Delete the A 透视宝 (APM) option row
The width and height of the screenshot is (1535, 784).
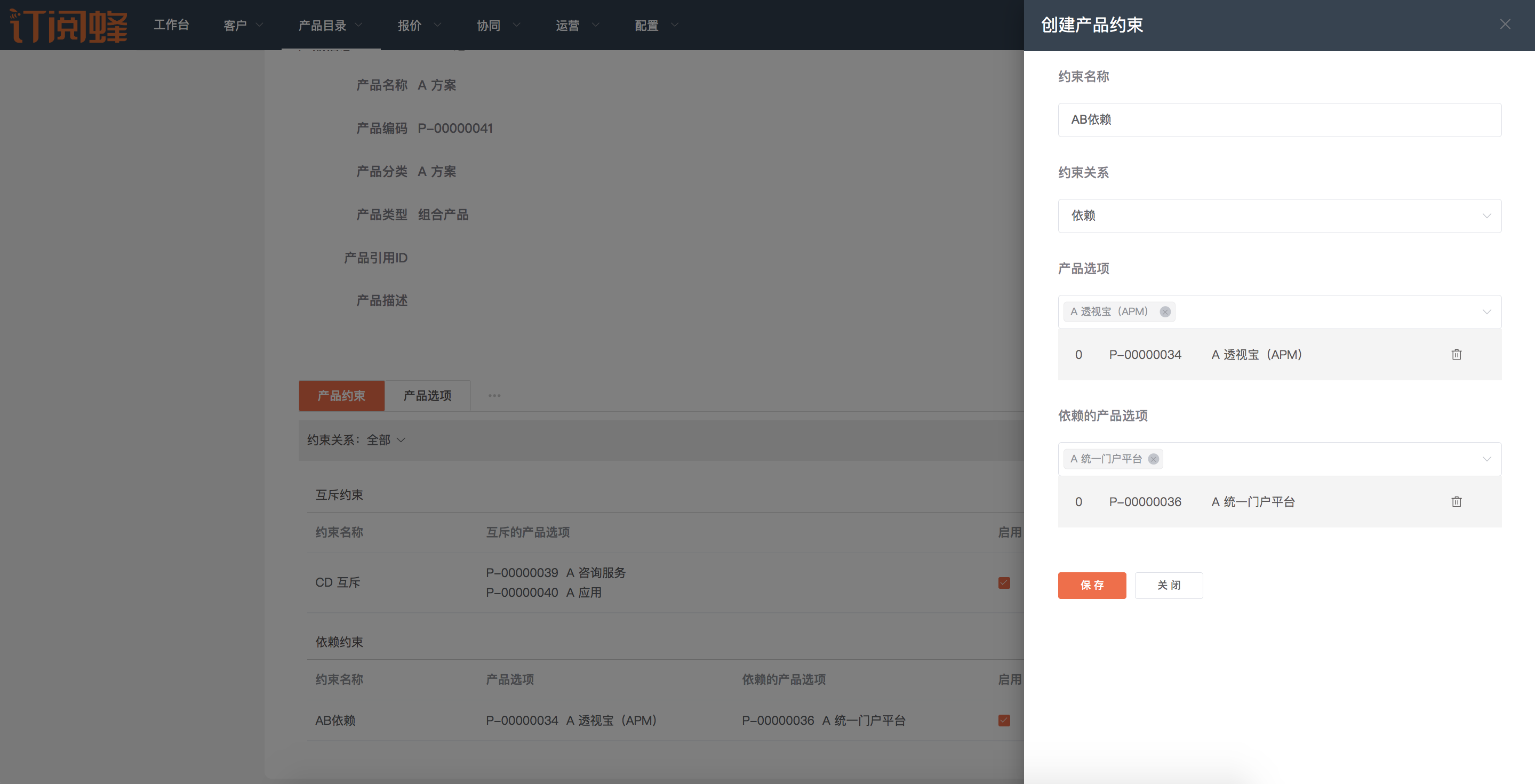click(1456, 355)
